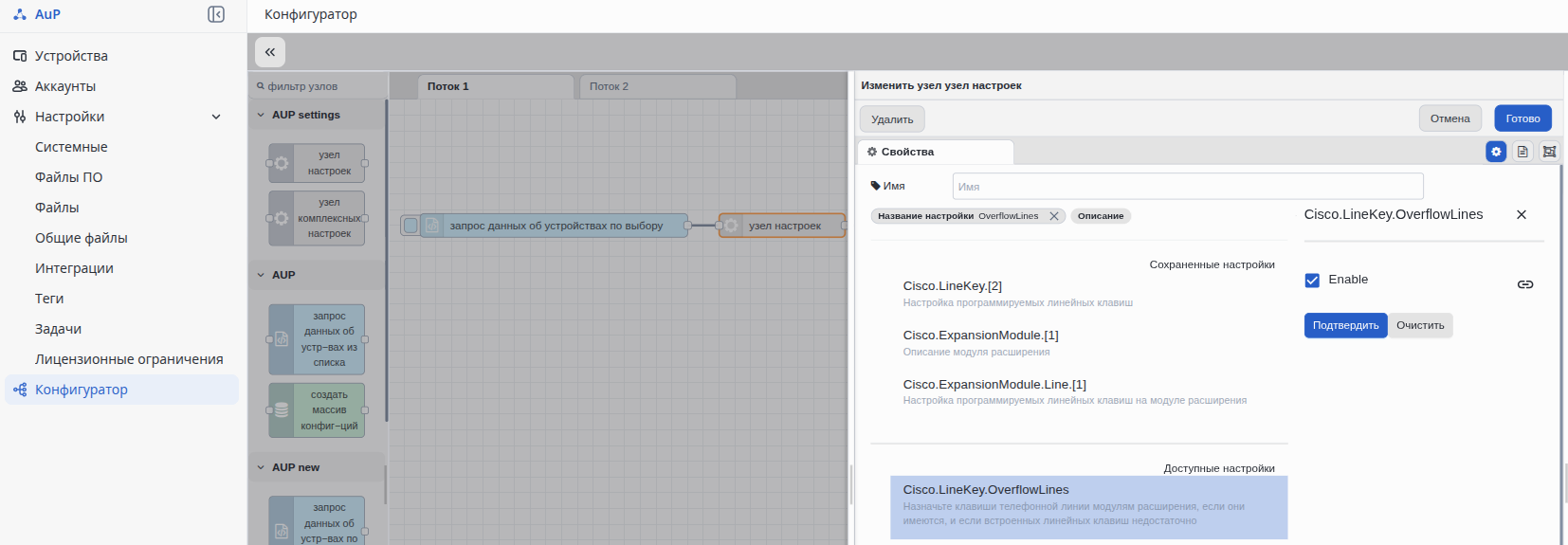1568x545 pixels.
Task: Select запрос данных из списка palette node
Action: pos(317,339)
